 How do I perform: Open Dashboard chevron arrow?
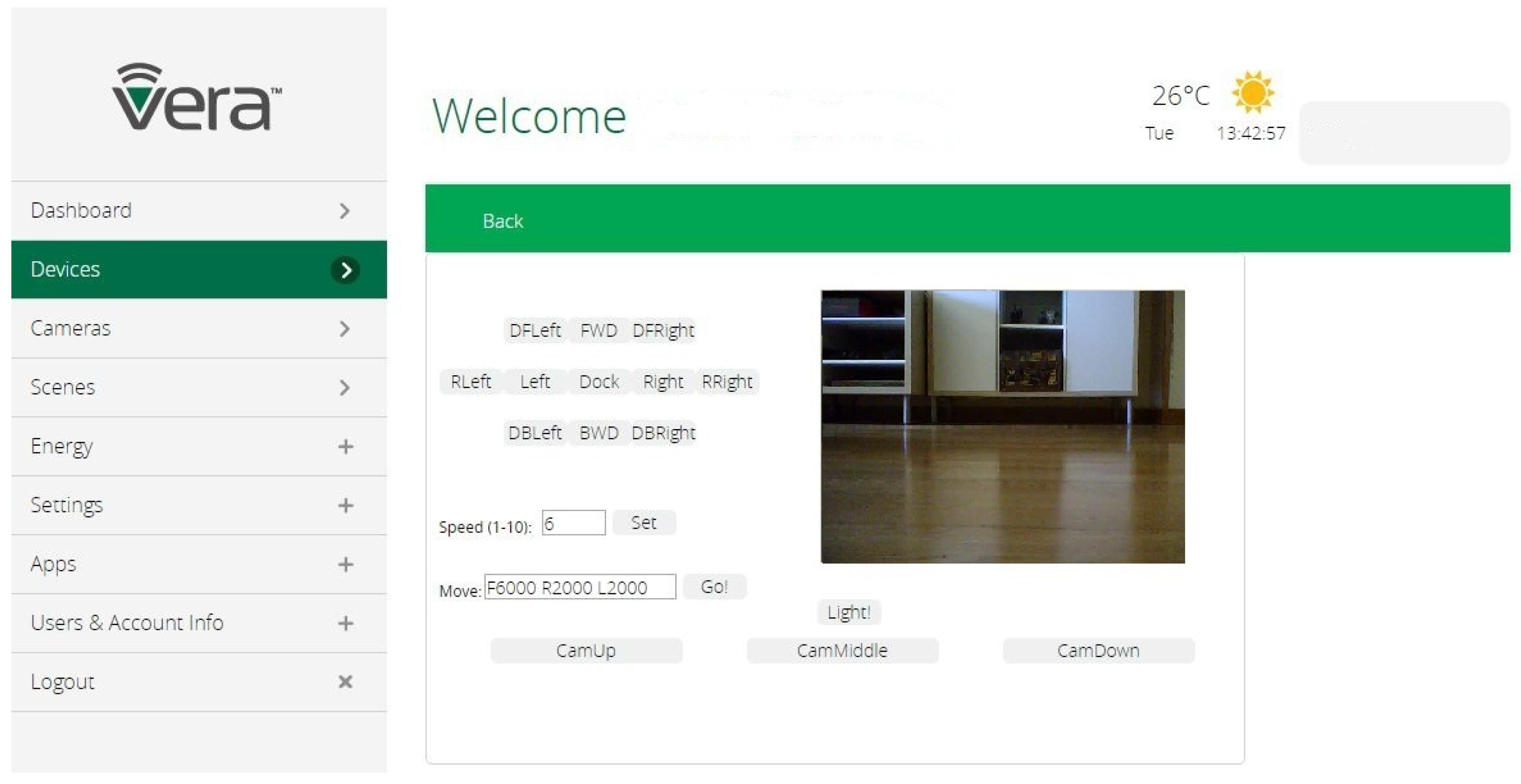[345, 211]
